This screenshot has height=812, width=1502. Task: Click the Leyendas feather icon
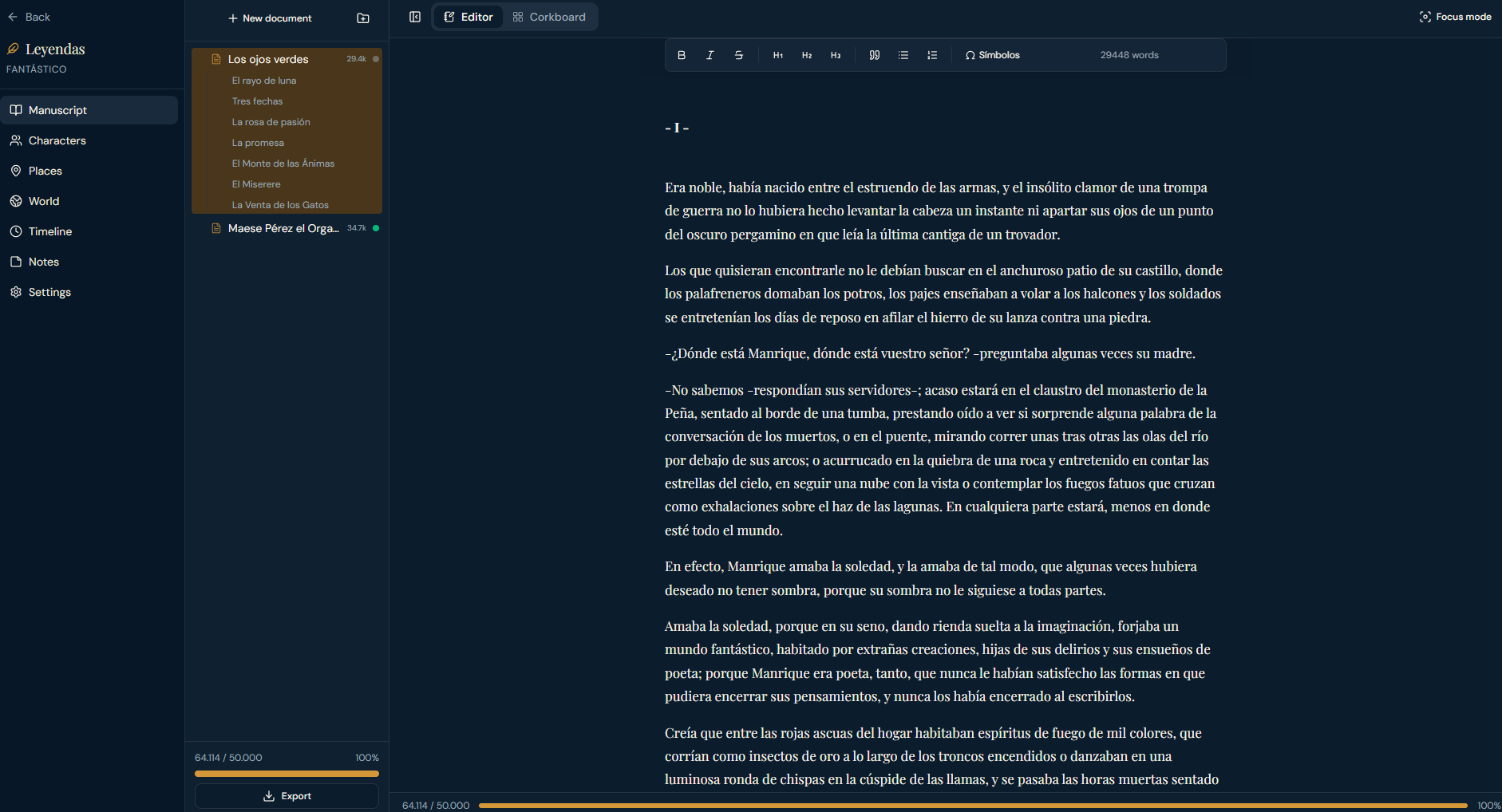pyautogui.click(x=13, y=49)
